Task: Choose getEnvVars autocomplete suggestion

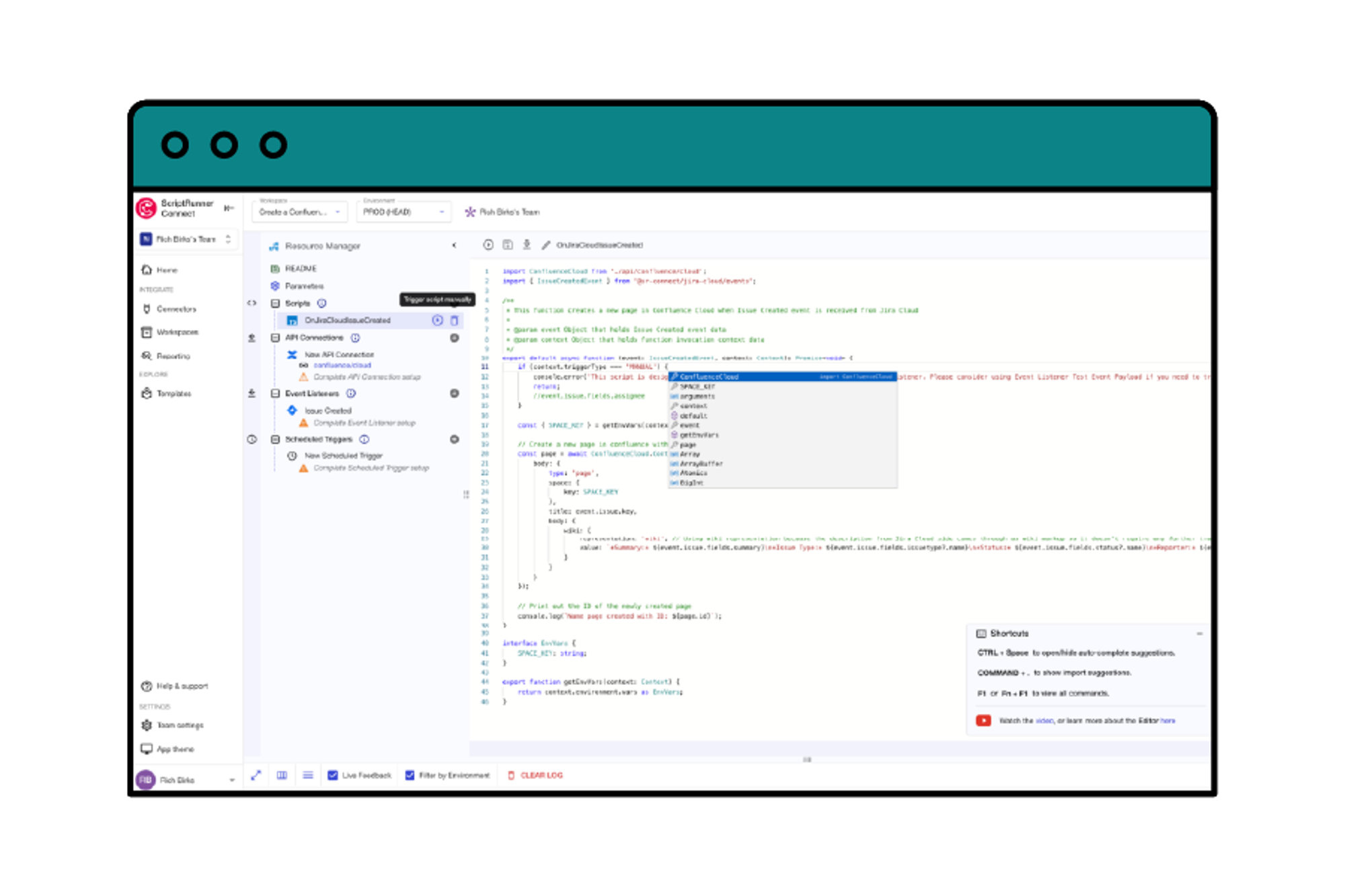Action: tap(783, 436)
